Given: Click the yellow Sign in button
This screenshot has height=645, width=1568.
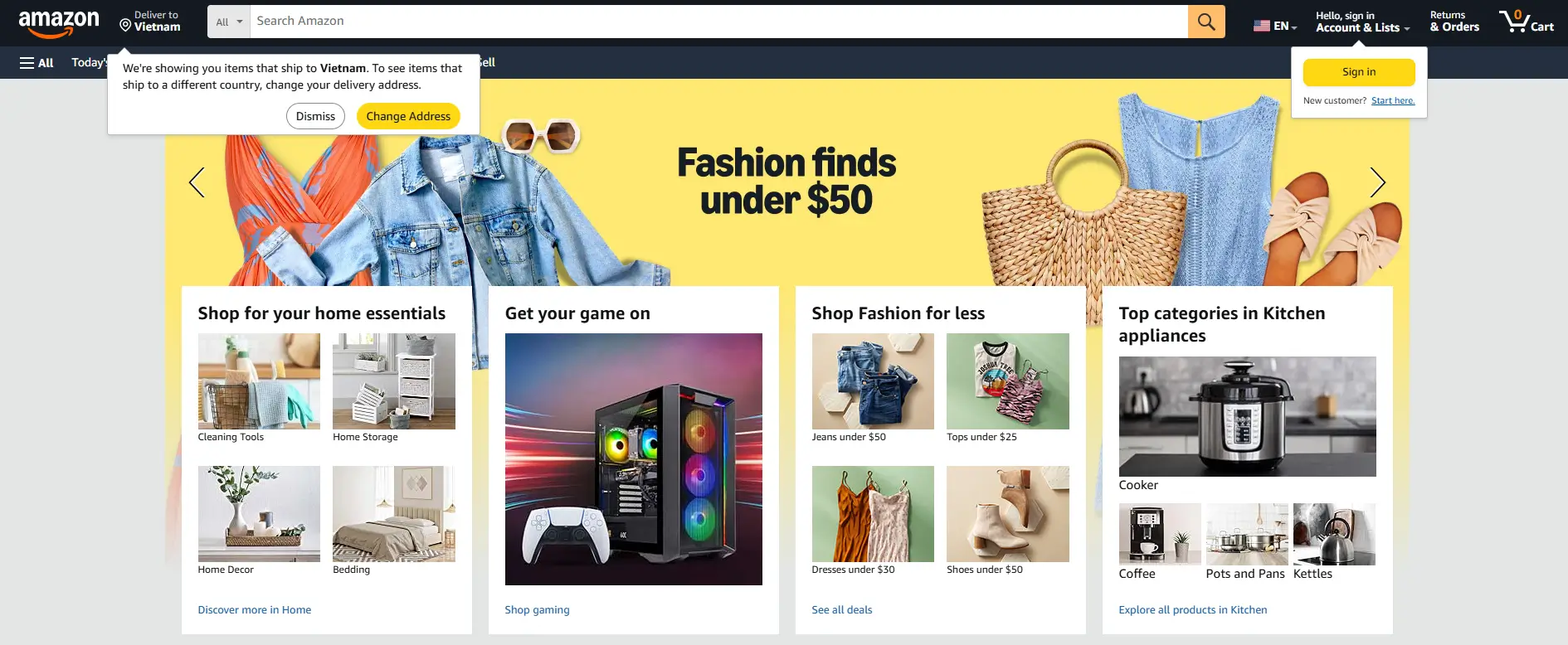Looking at the screenshot, I should (1359, 72).
